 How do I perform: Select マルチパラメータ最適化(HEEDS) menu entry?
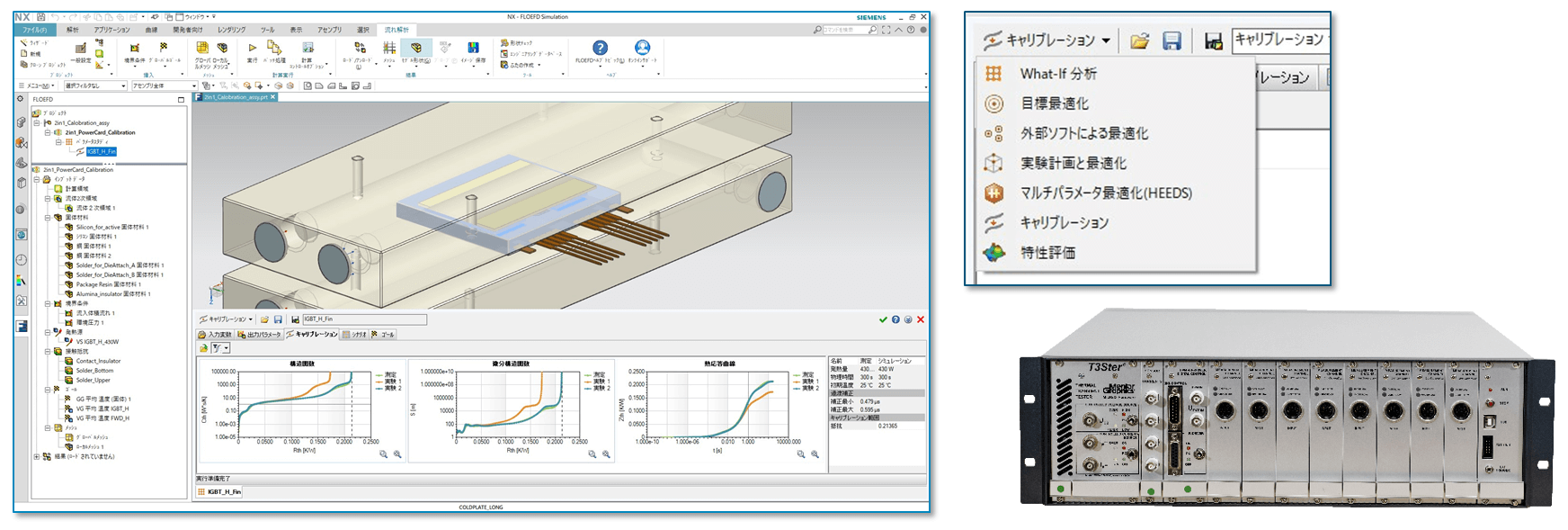pyautogui.click(x=1106, y=193)
